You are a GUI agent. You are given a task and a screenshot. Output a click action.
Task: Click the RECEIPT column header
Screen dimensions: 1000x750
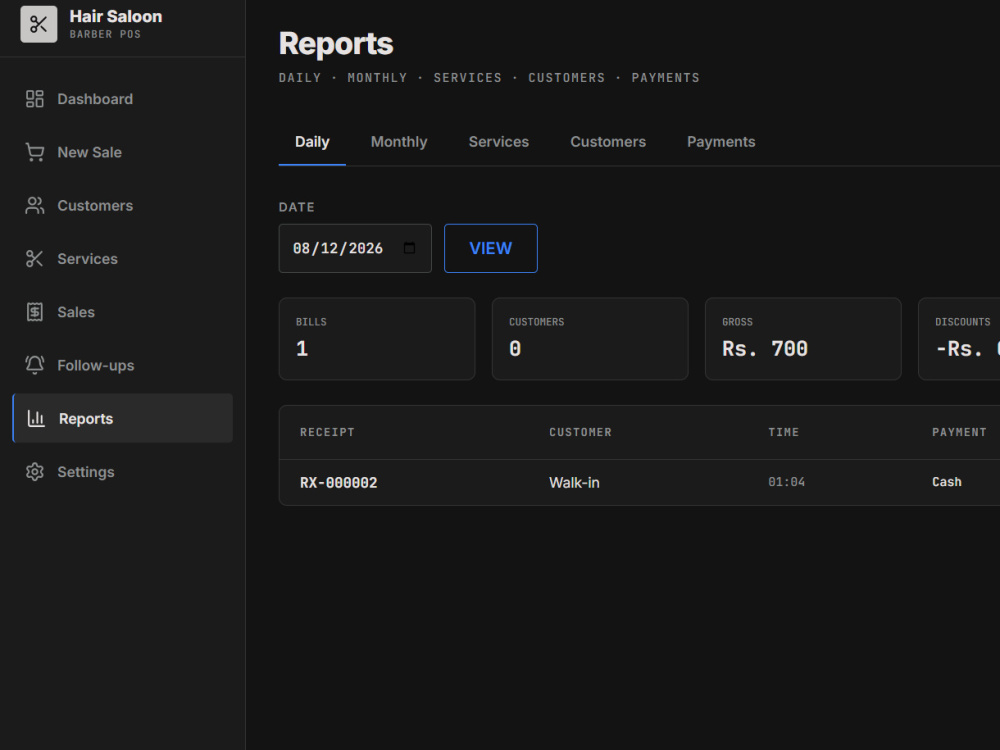327,432
